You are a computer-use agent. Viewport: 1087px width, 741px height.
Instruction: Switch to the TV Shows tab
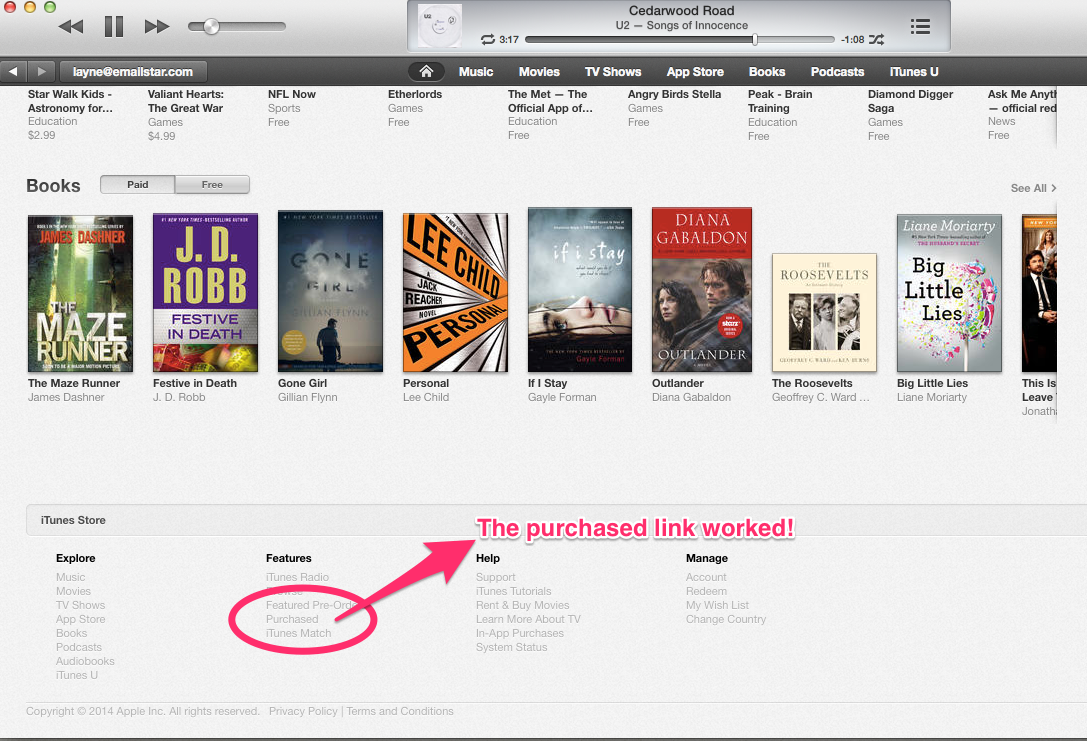(613, 71)
